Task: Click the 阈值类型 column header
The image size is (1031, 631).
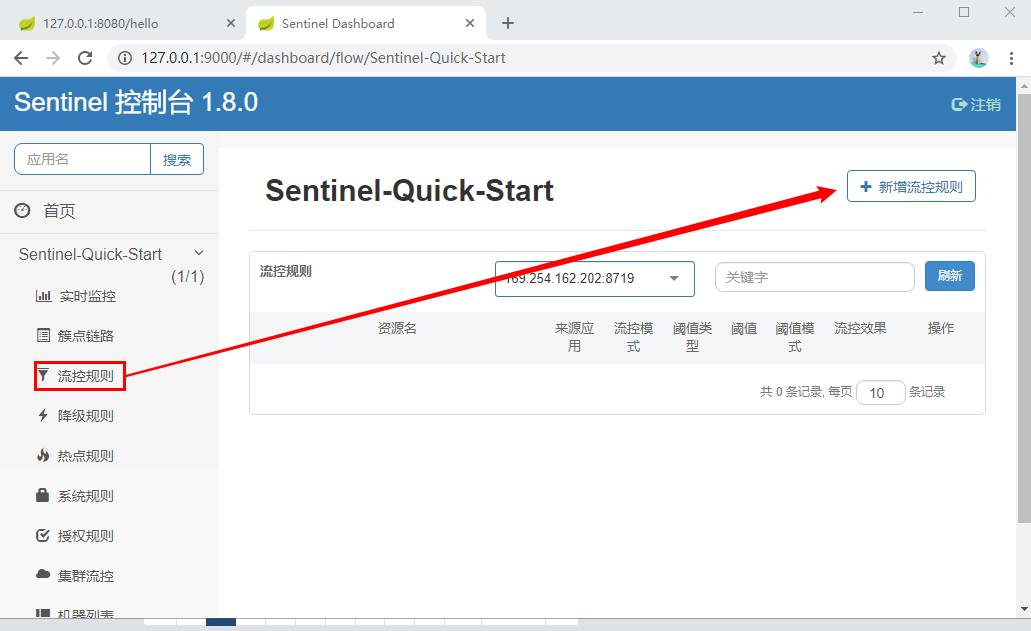Action: coord(692,337)
